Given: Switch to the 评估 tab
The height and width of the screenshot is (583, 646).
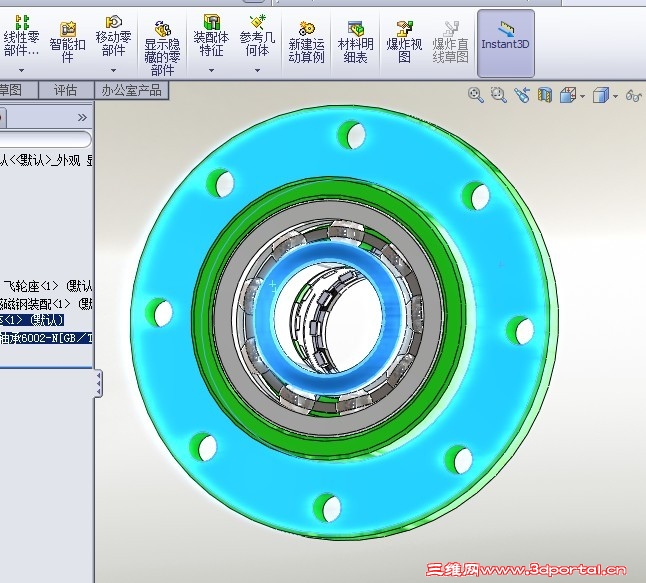Looking at the screenshot, I should pyautogui.click(x=66, y=90).
